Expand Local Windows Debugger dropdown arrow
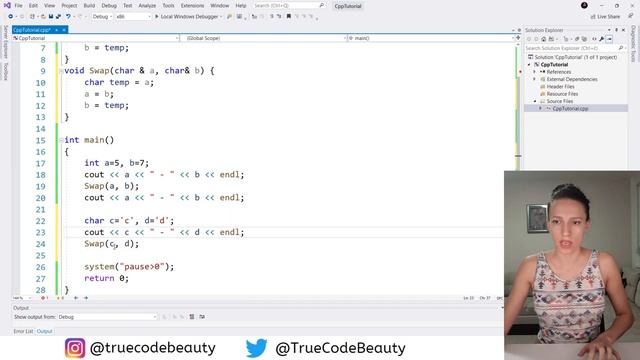Screen dimensions: 640x360 coord(221,17)
